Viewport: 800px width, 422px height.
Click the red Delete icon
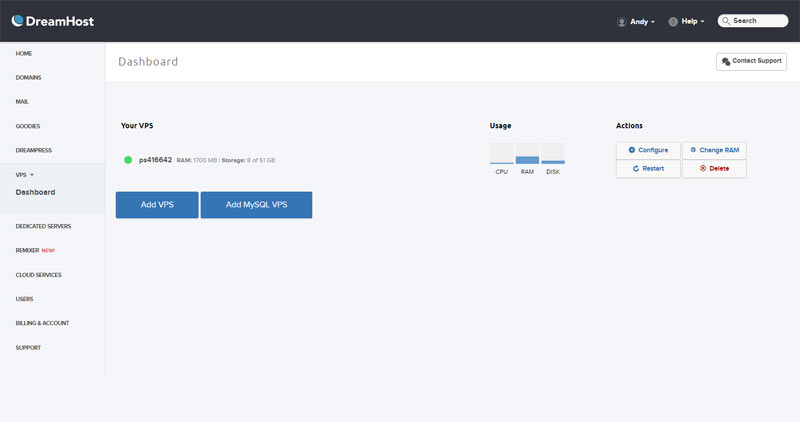(x=703, y=168)
